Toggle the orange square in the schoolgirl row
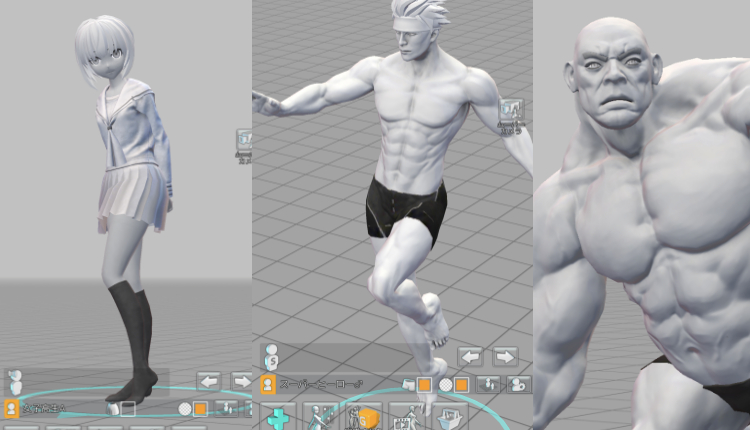 tap(200, 409)
